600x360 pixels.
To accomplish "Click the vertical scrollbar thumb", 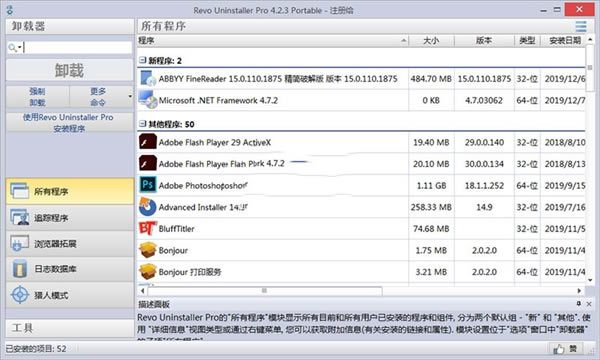I will [x=590, y=68].
